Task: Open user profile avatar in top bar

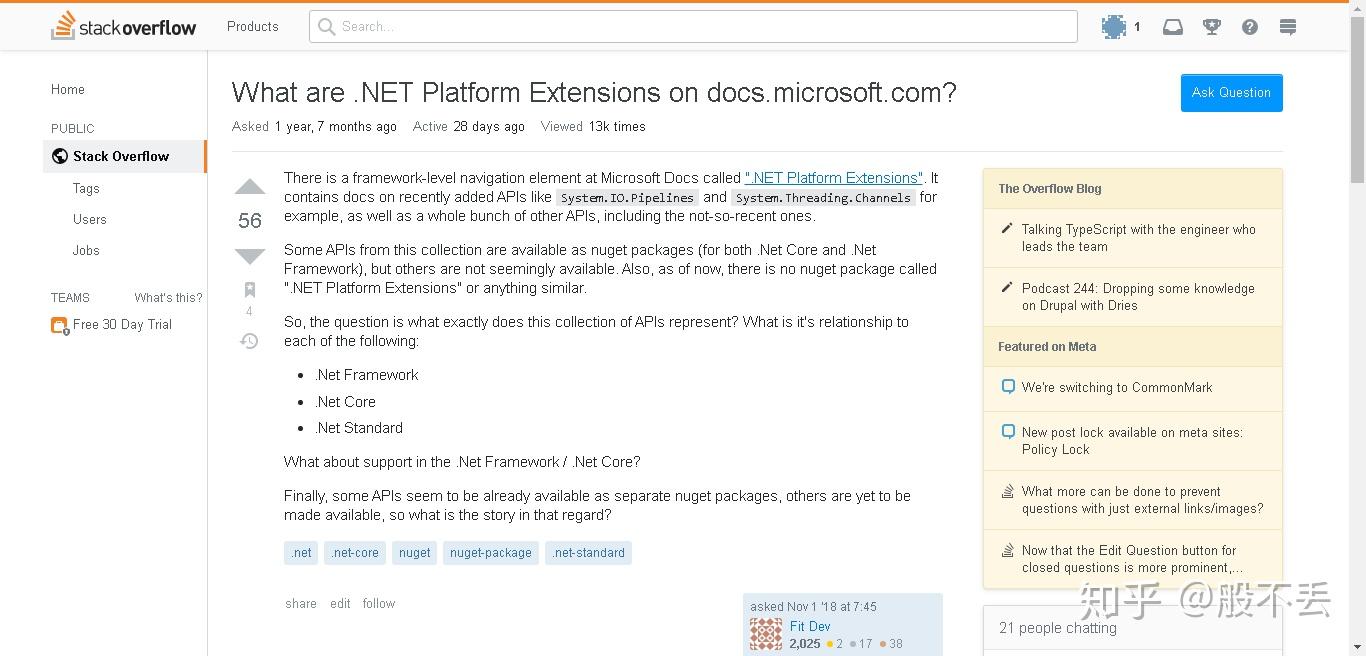Action: coord(1114,27)
